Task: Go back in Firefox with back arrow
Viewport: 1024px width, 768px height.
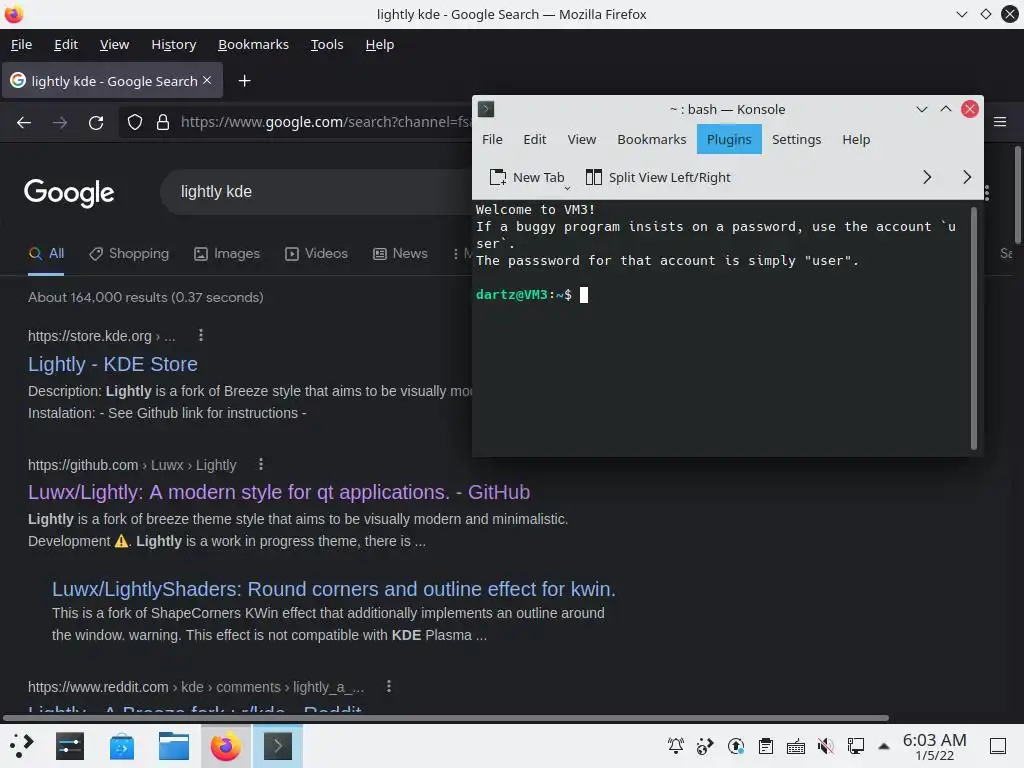Action: click(24, 122)
